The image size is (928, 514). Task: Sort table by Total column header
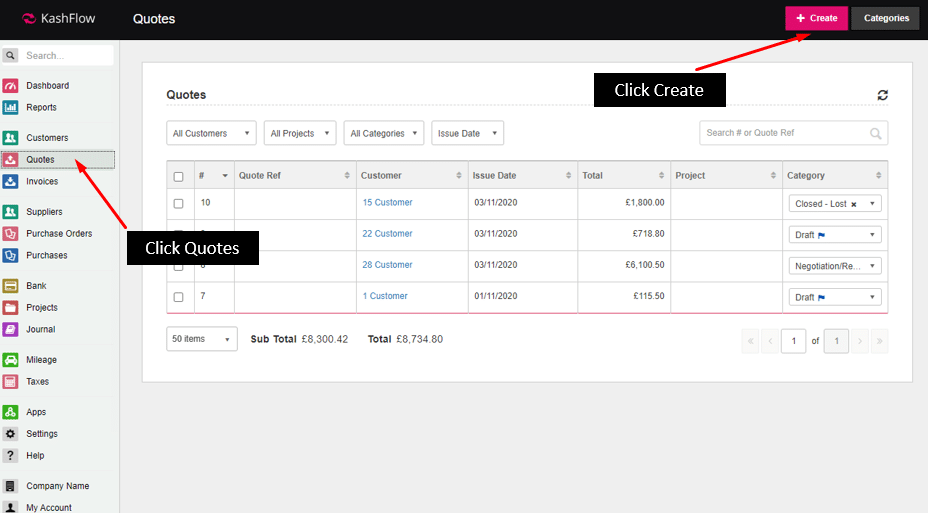click(x=618, y=176)
